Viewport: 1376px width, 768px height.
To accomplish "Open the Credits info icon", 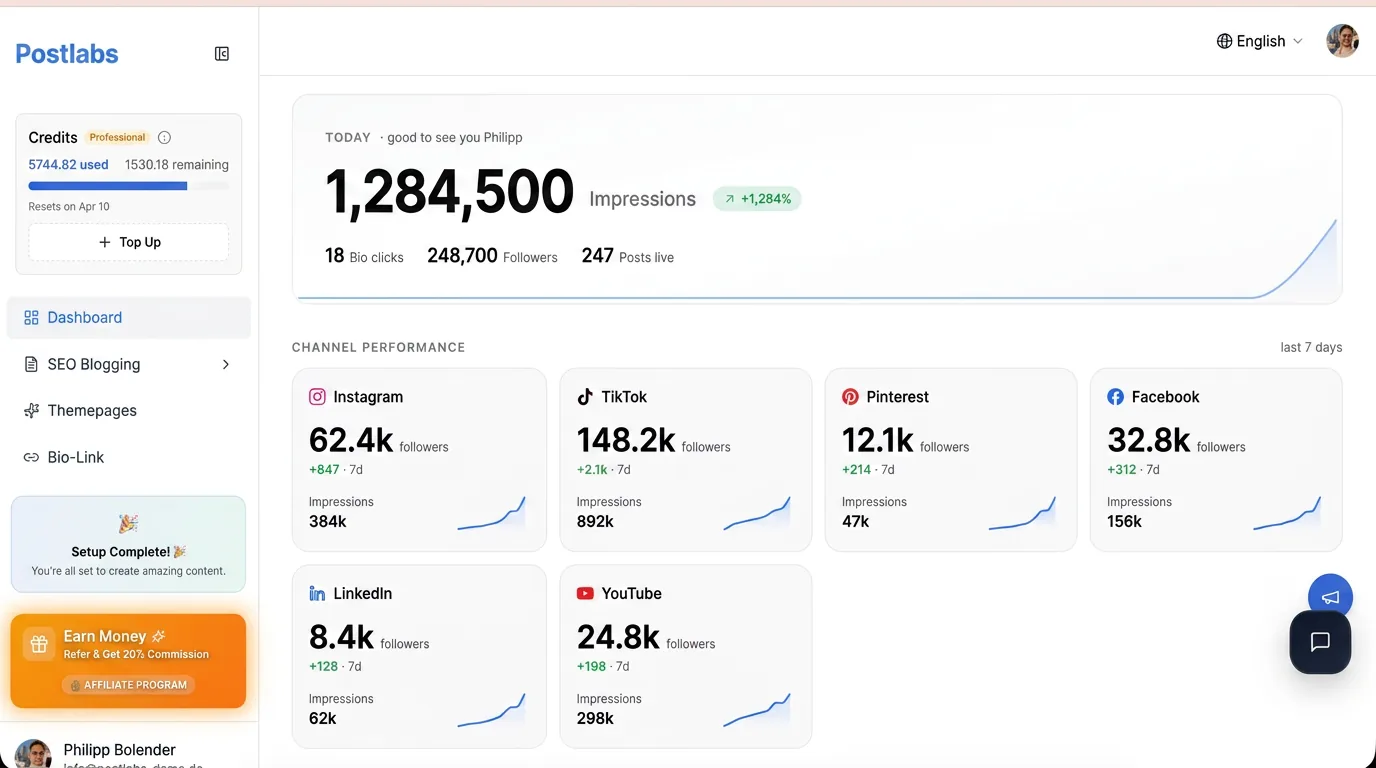I will click(165, 138).
